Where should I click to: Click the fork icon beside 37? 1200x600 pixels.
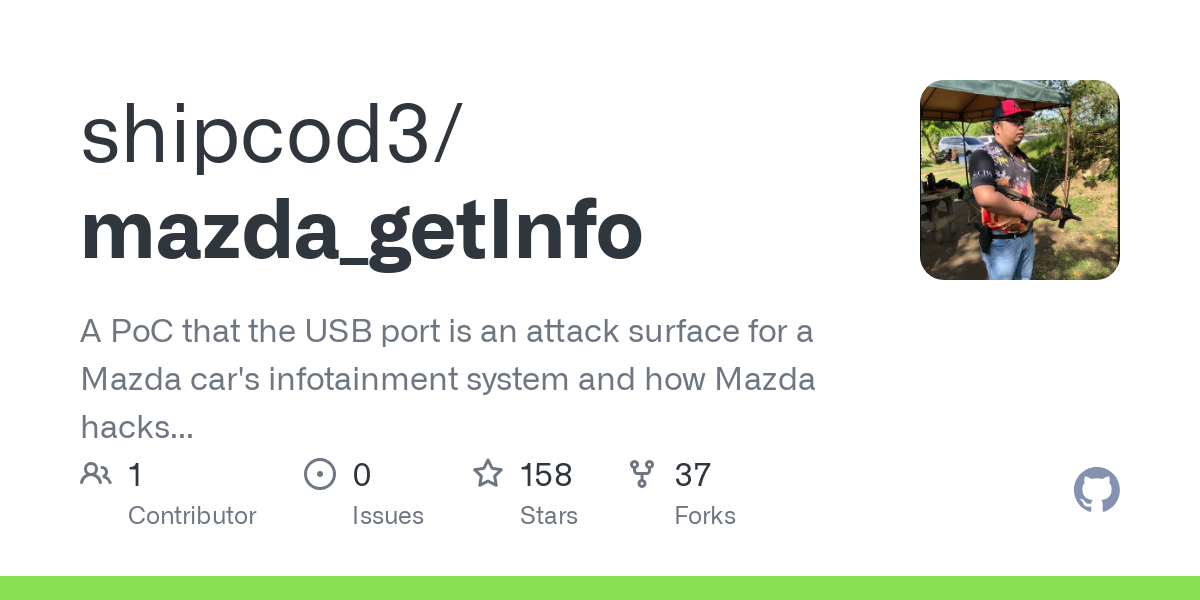click(x=642, y=474)
